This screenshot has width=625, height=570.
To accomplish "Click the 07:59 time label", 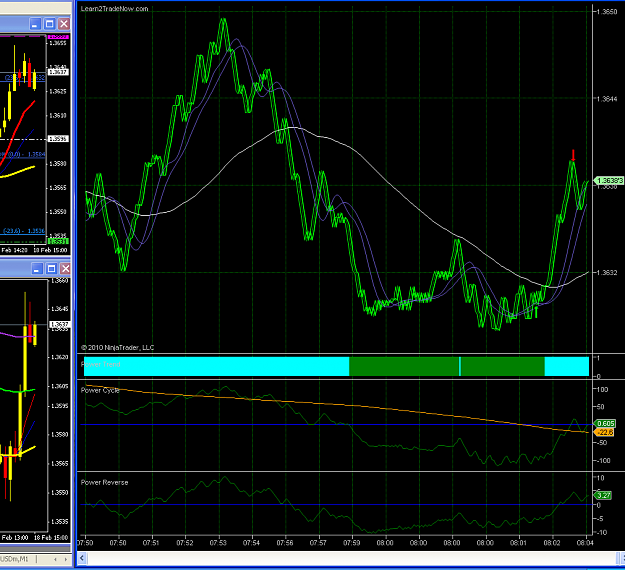I will click(x=352, y=543).
